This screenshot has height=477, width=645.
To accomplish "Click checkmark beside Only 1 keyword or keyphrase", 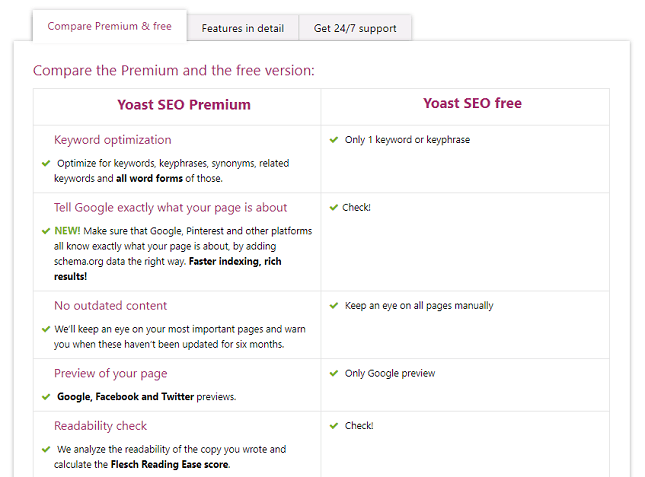I will 334,140.
